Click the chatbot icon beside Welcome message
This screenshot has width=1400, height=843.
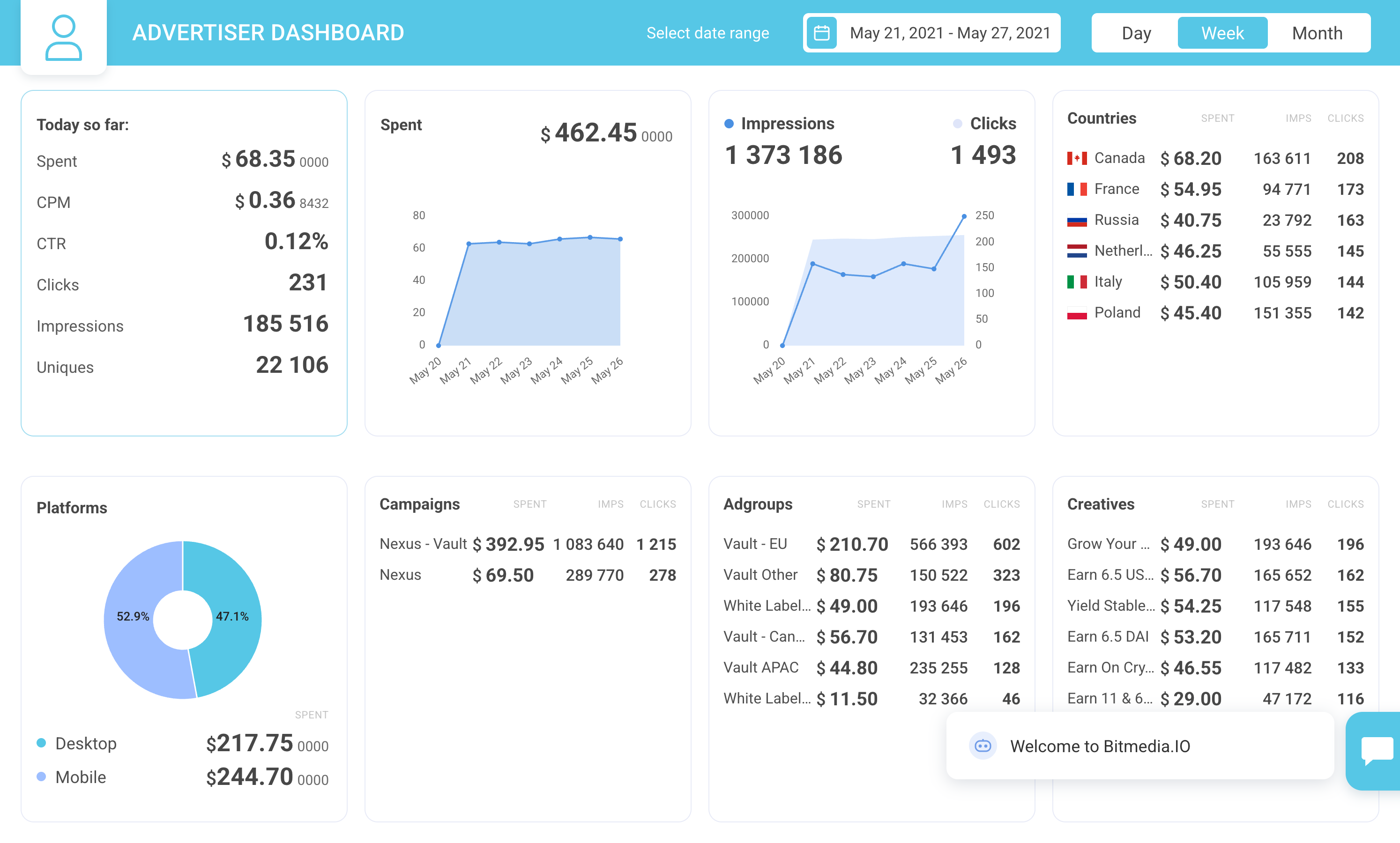click(983, 745)
